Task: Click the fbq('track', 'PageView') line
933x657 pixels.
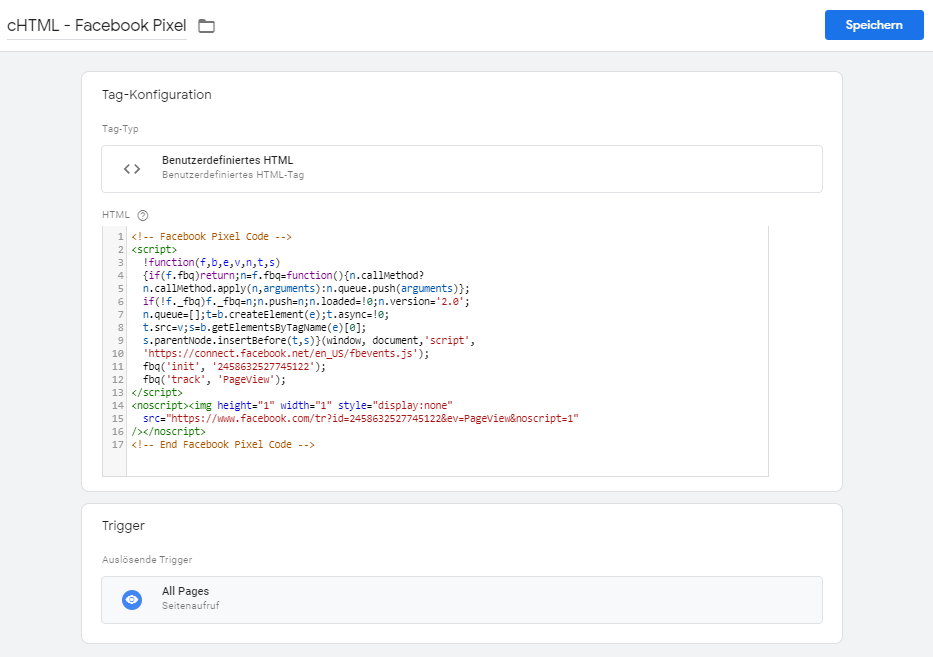Action: point(214,380)
